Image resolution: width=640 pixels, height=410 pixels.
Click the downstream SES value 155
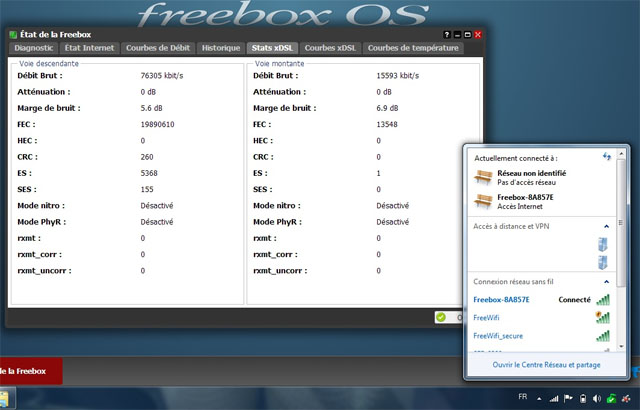pyautogui.click(x=147, y=190)
